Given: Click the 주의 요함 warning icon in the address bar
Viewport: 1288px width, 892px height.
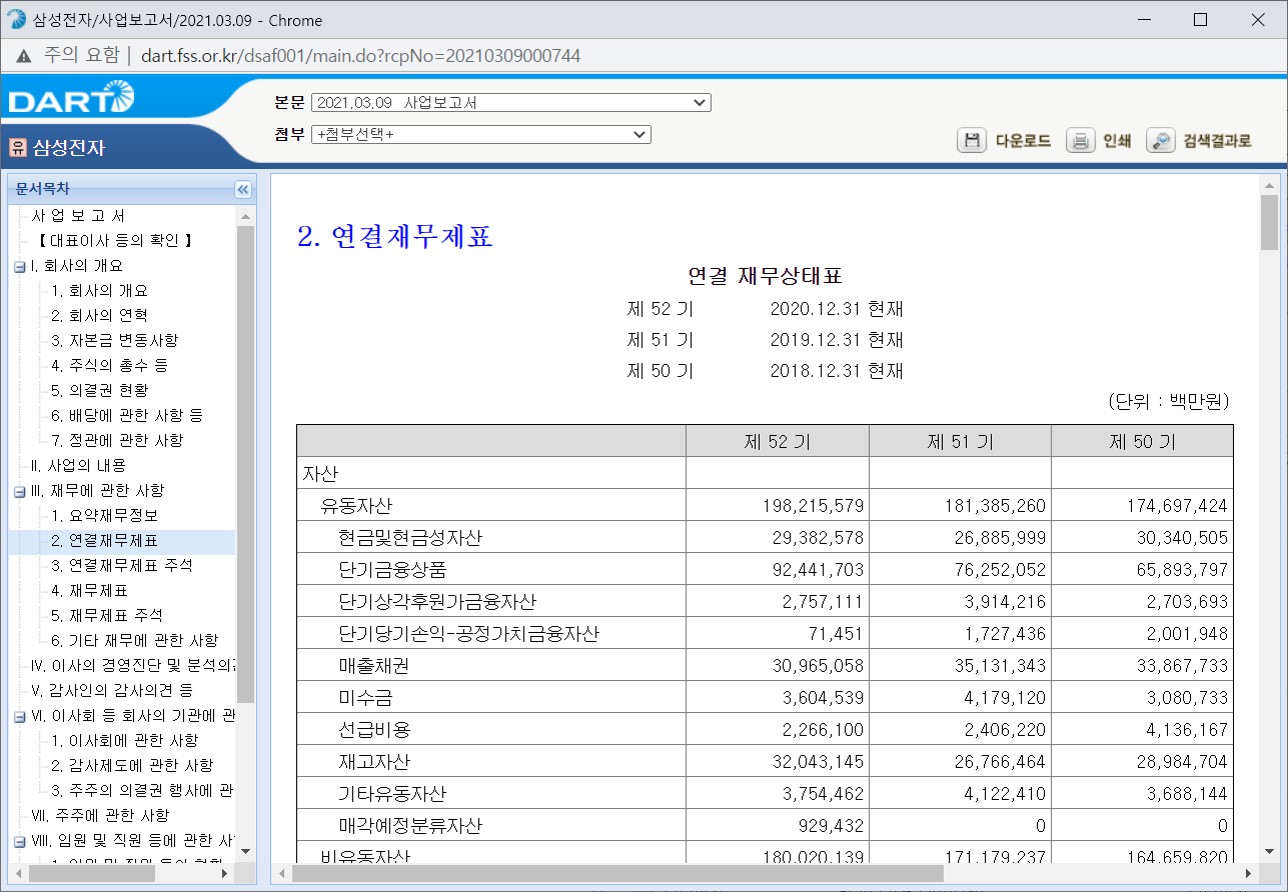Looking at the screenshot, I should click(x=23, y=56).
